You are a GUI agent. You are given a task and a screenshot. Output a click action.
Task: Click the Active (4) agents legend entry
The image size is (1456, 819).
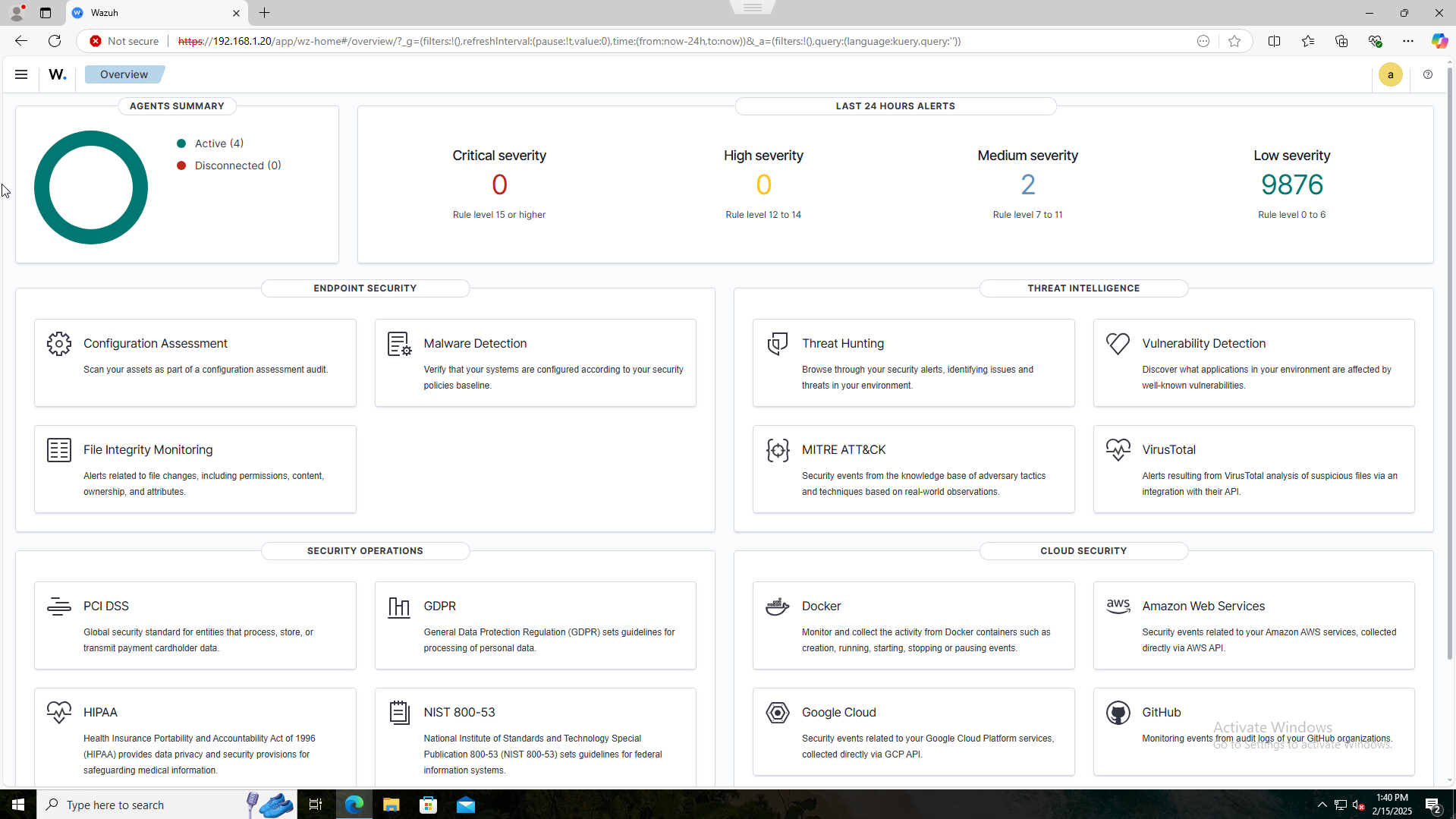coord(210,143)
